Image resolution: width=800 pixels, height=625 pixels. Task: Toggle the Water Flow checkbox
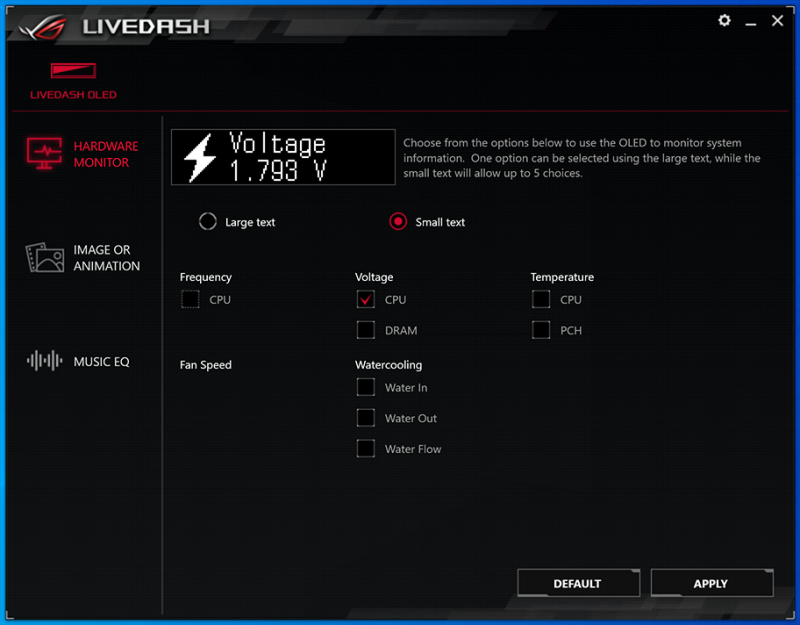coord(366,448)
